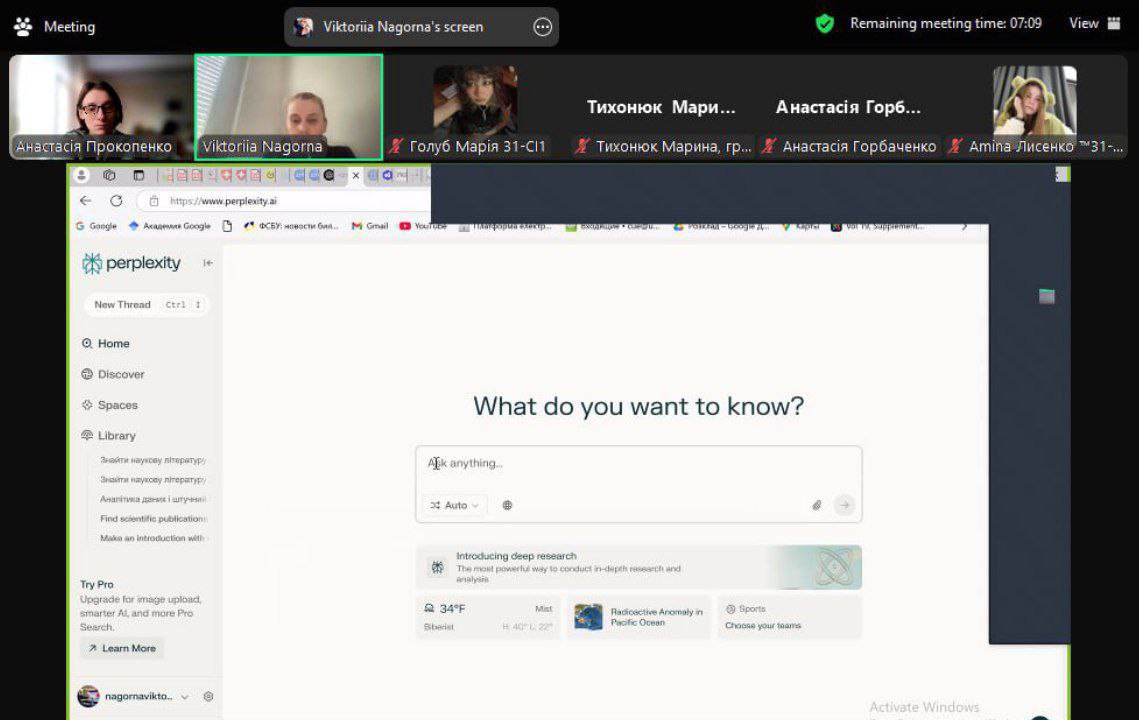Click the Ask anything input field
Viewport: 1139px width, 720px height.
(x=638, y=465)
